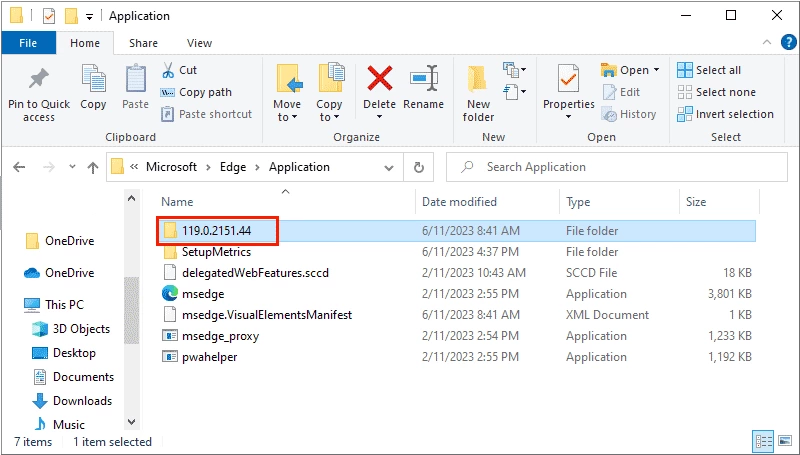Screen dimensions: 800x455
Task: Go back with the Back arrow
Action: click(x=19, y=167)
